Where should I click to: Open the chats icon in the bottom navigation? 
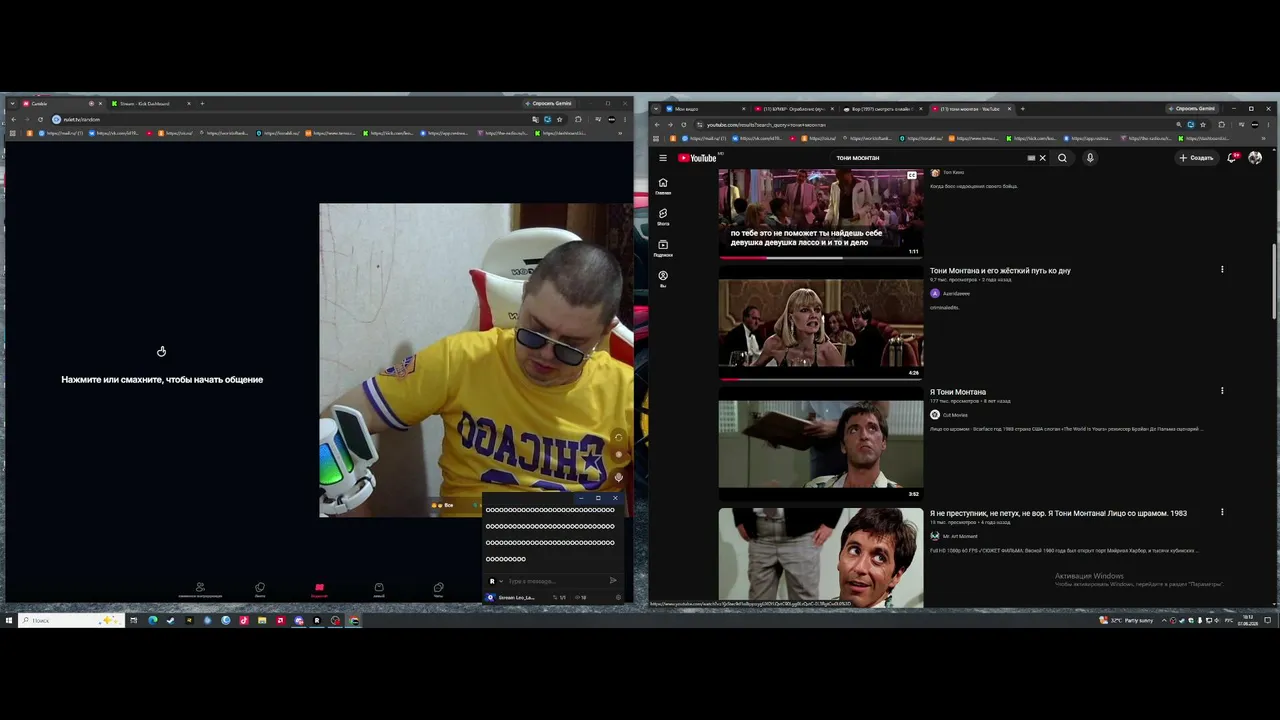(438, 589)
